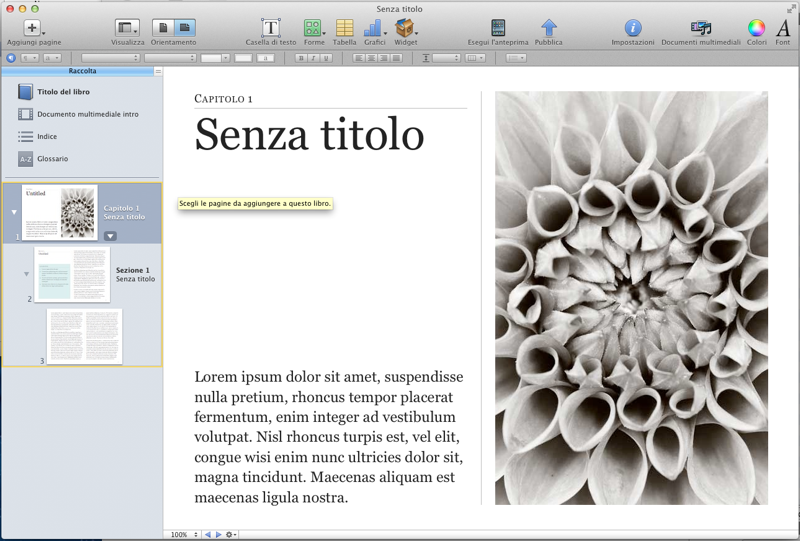Go to previous page arrow

click(x=208, y=534)
